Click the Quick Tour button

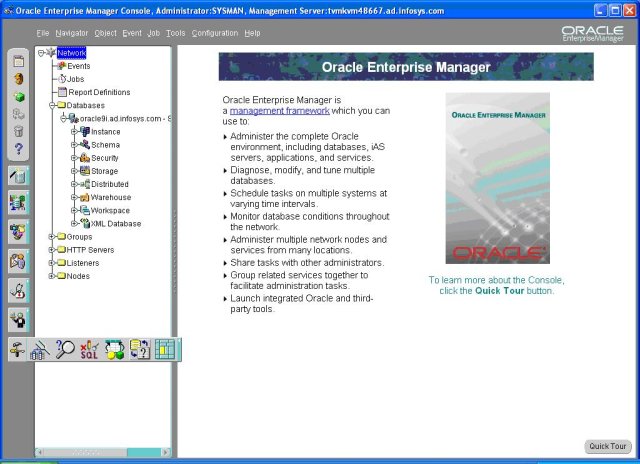[x=608, y=446]
